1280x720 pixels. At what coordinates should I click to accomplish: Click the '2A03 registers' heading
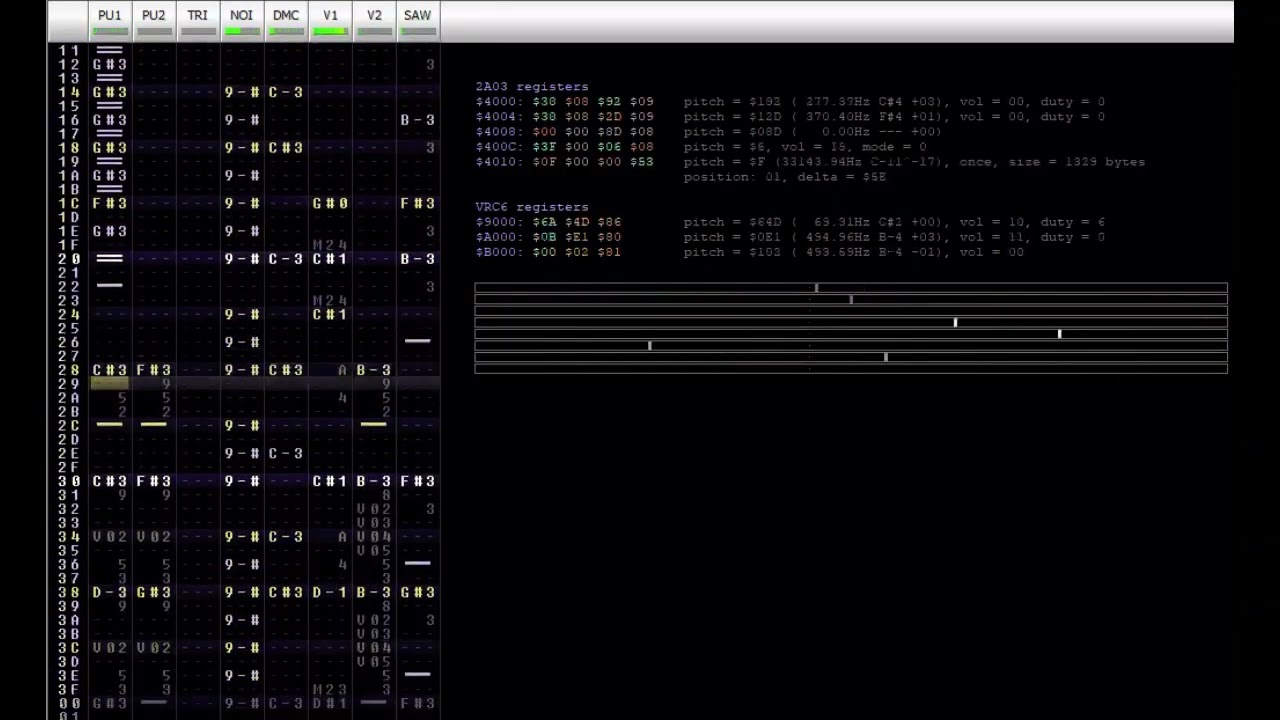[x=532, y=87]
